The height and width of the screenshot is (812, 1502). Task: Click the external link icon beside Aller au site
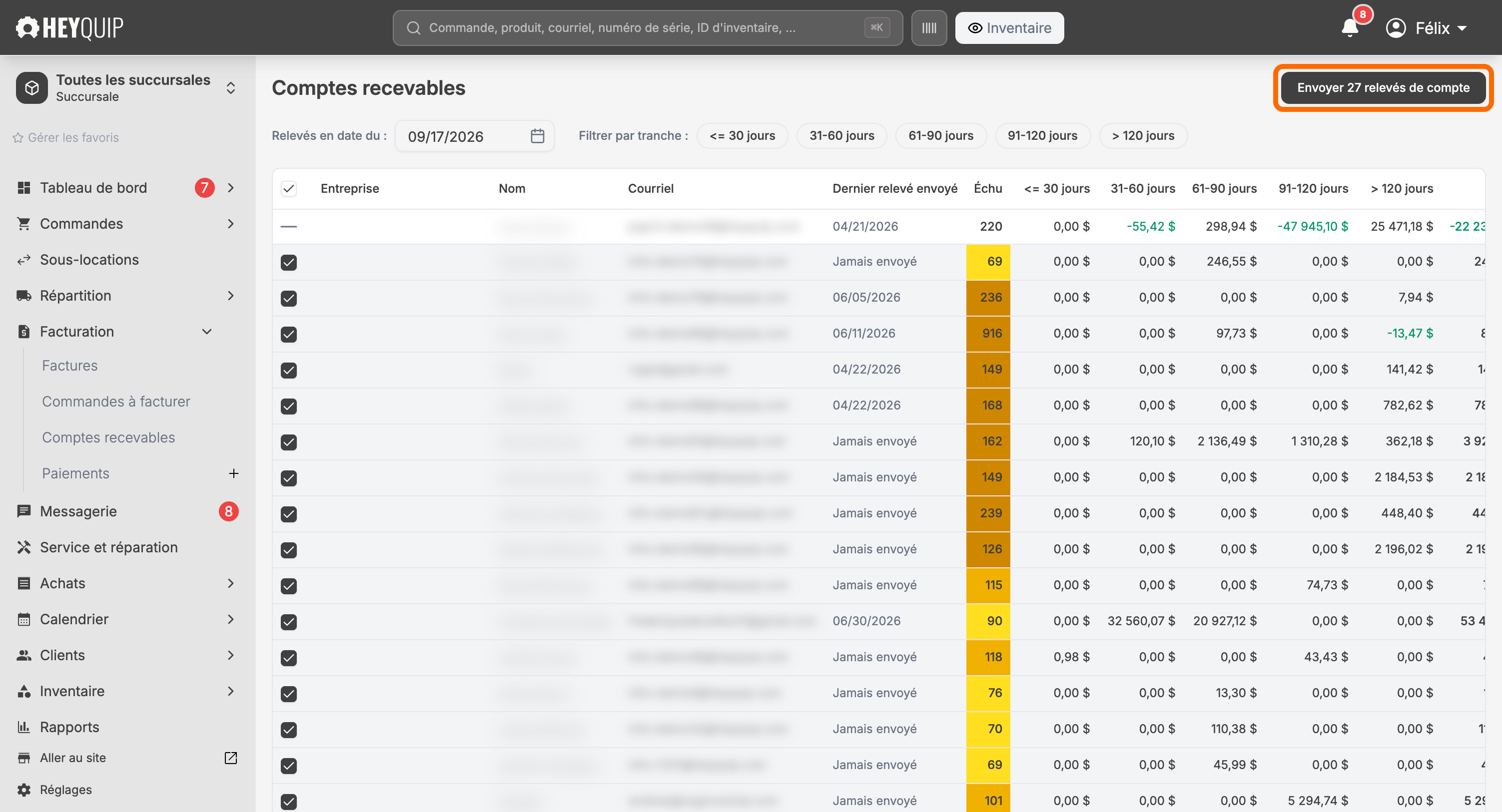[x=231, y=758]
